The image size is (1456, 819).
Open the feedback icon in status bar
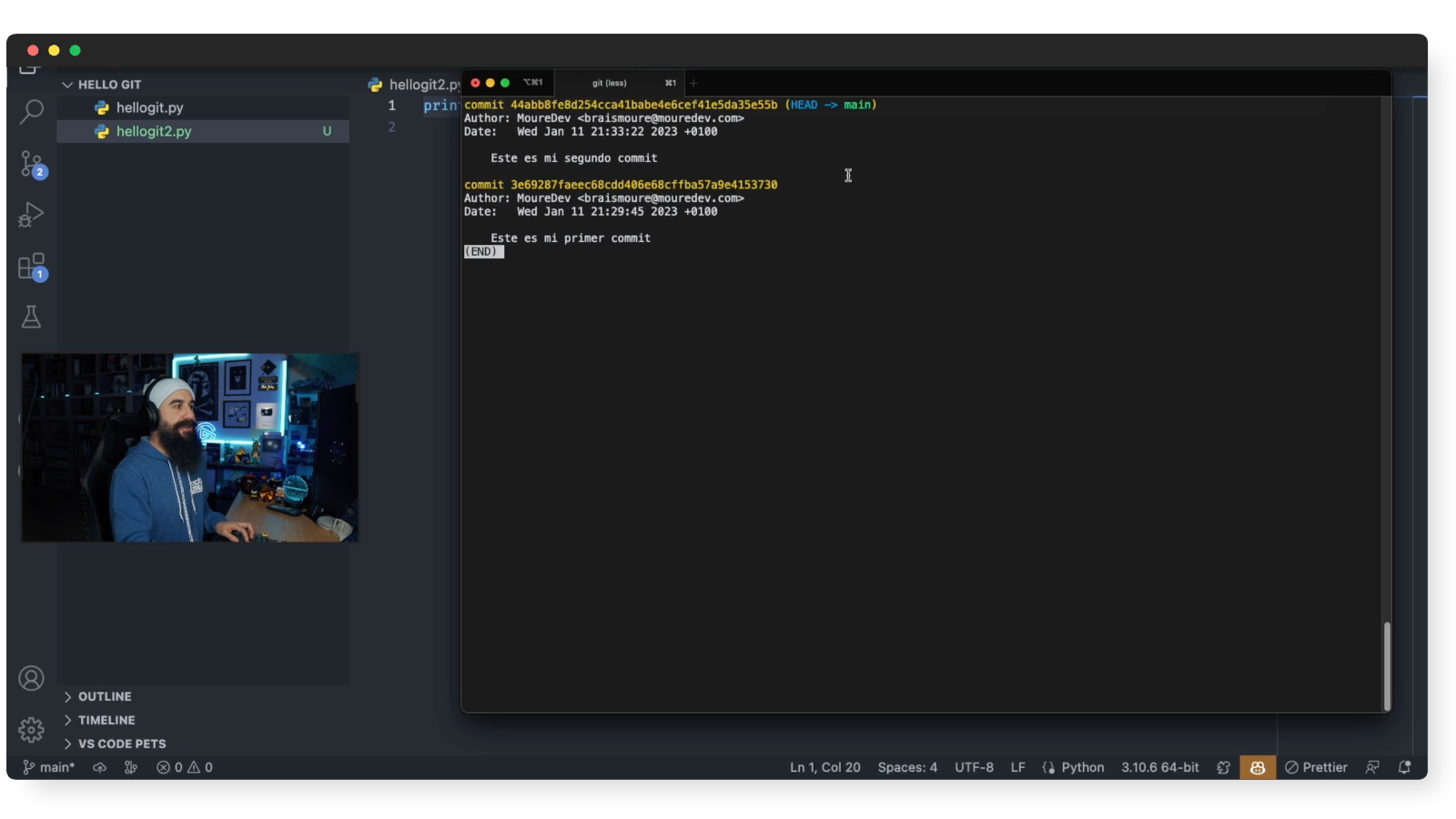1372,767
